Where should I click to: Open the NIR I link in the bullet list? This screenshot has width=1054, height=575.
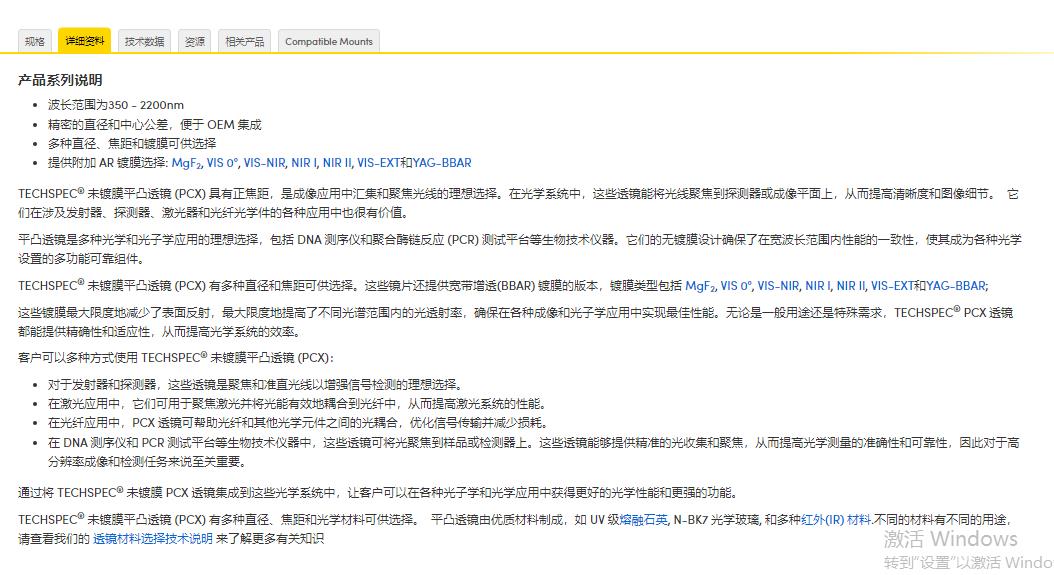point(304,163)
